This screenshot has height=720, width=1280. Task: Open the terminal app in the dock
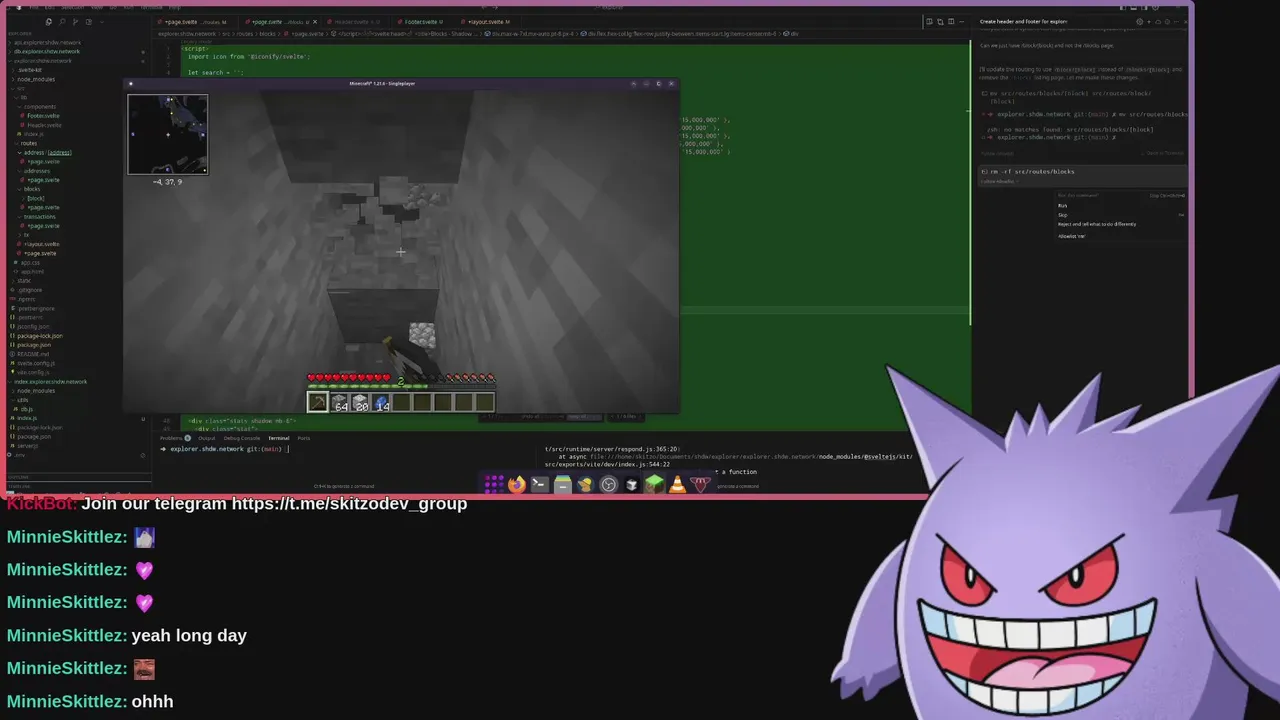point(539,485)
